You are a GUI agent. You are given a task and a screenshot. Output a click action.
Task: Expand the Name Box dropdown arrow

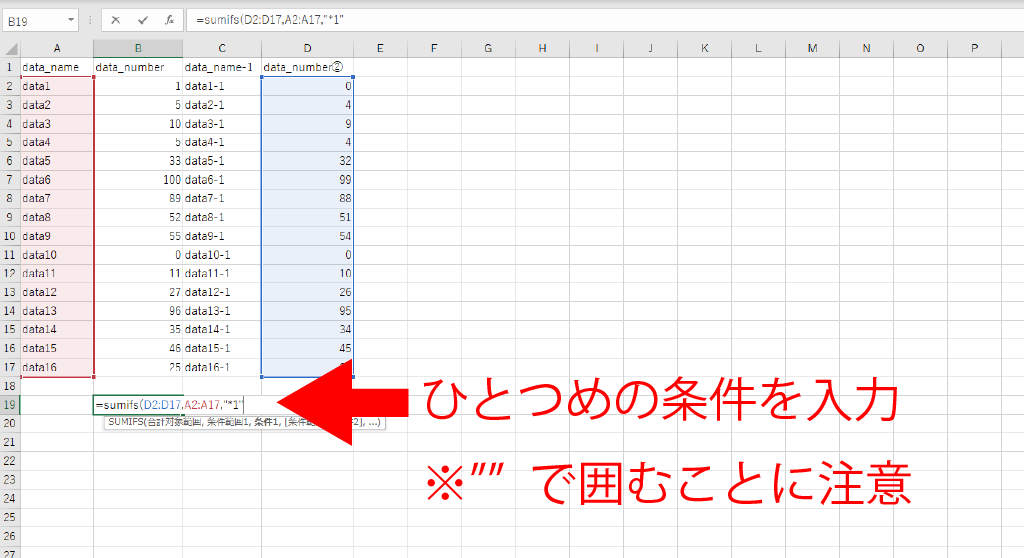tap(71, 19)
